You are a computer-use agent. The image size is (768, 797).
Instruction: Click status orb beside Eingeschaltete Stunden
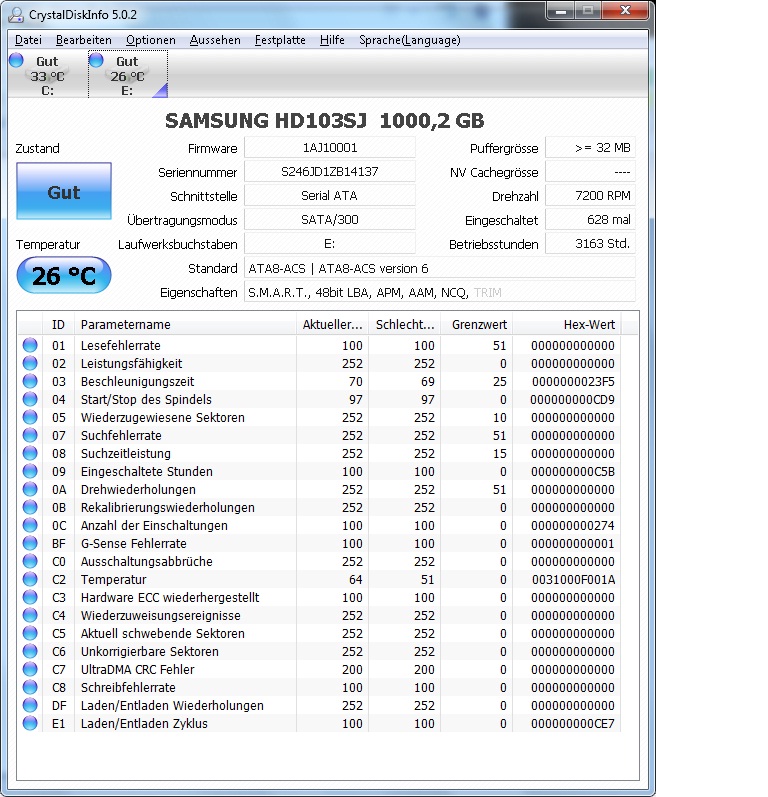click(30, 471)
